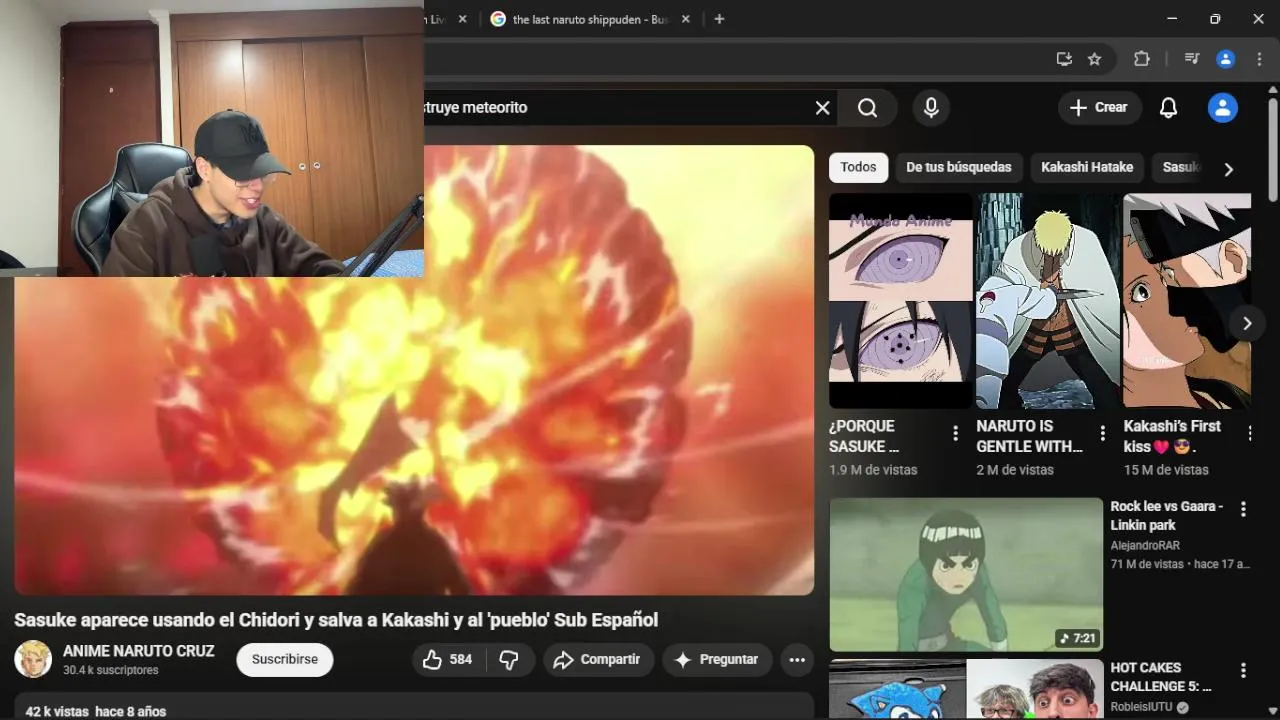
Task: Restore down the Chrome window
Action: pos(1215,19)
